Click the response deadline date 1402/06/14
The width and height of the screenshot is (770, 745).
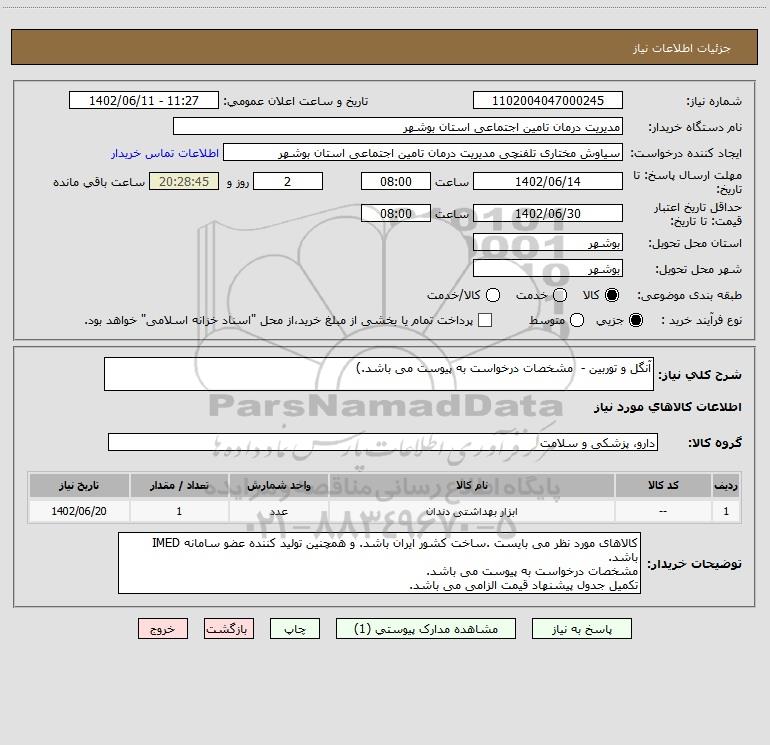click(548, 181)
